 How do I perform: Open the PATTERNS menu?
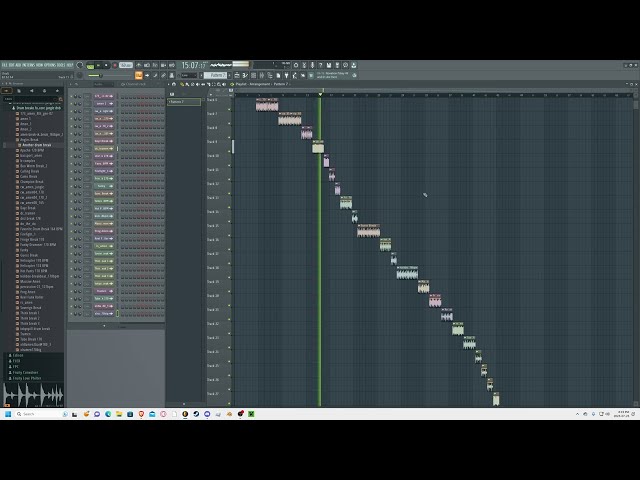point(29,65)
